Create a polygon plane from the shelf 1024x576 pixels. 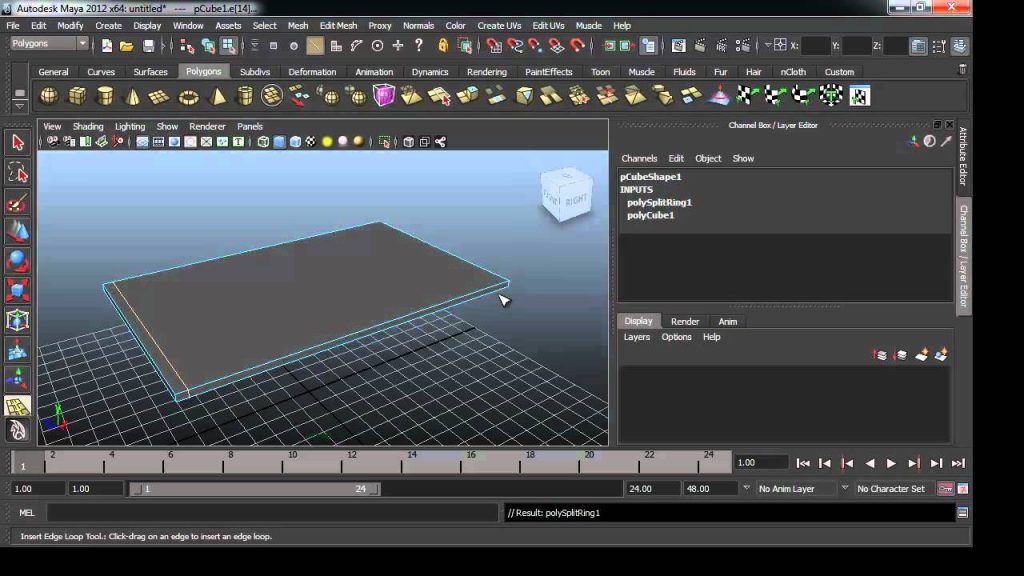click(159, 96)
